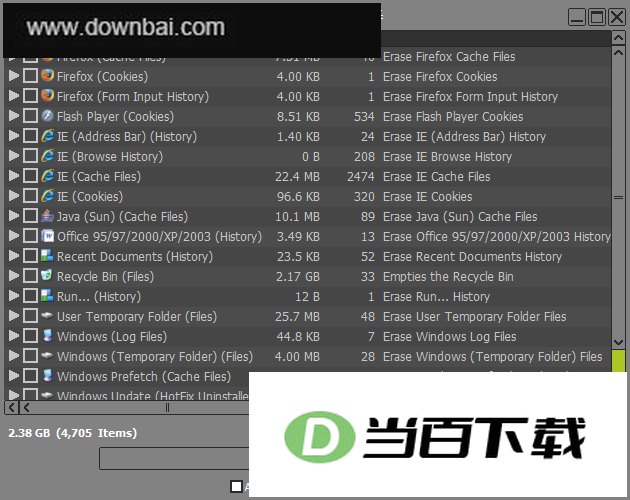The image size is (630, 500).
Task: Expand the Windows (Log Files) row
Action: coord(14,336)
